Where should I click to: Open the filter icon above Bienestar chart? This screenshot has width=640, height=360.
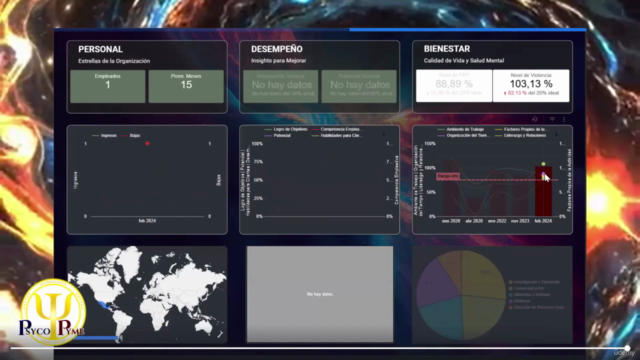(x=552, y=119)
